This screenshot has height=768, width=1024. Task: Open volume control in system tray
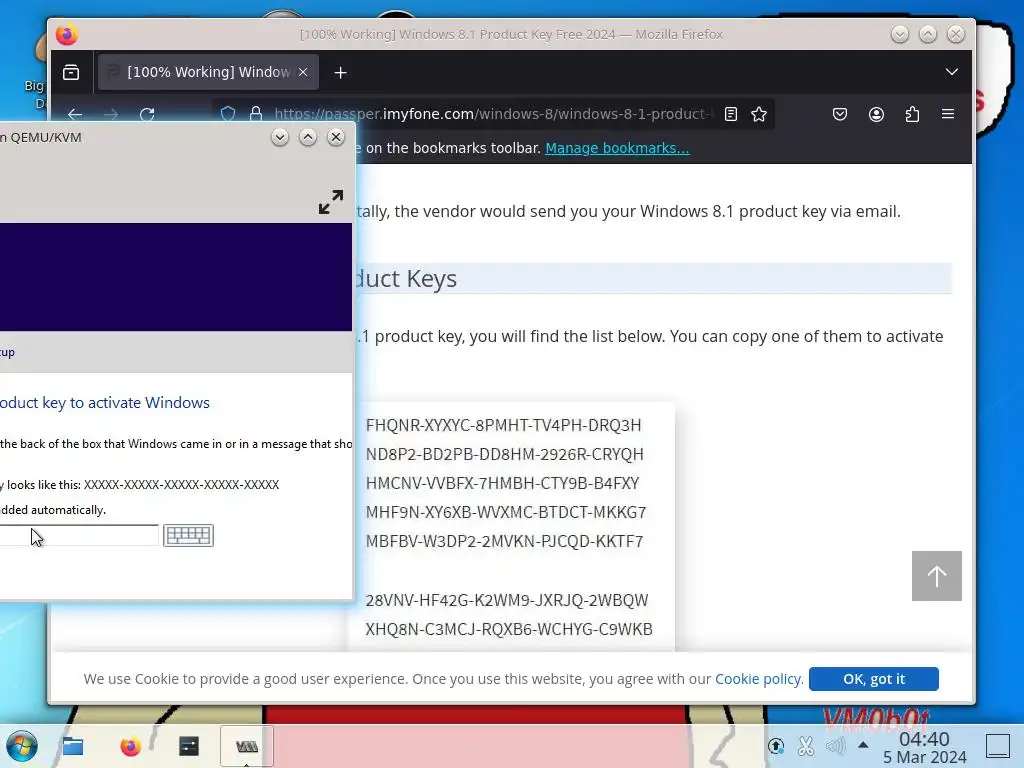click(x=835, y=745)
